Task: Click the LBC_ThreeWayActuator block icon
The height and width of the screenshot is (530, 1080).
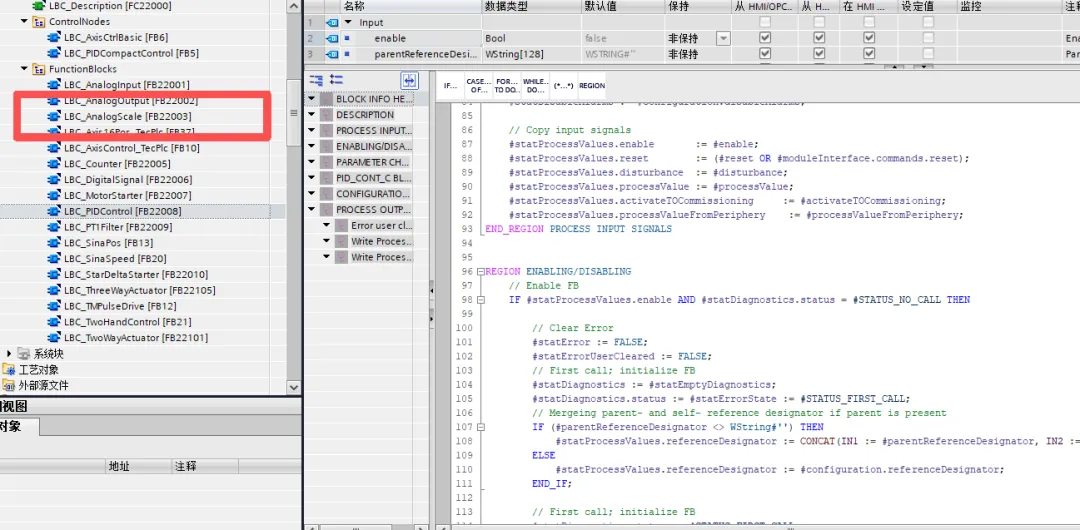Action: [x=54, y=290]
